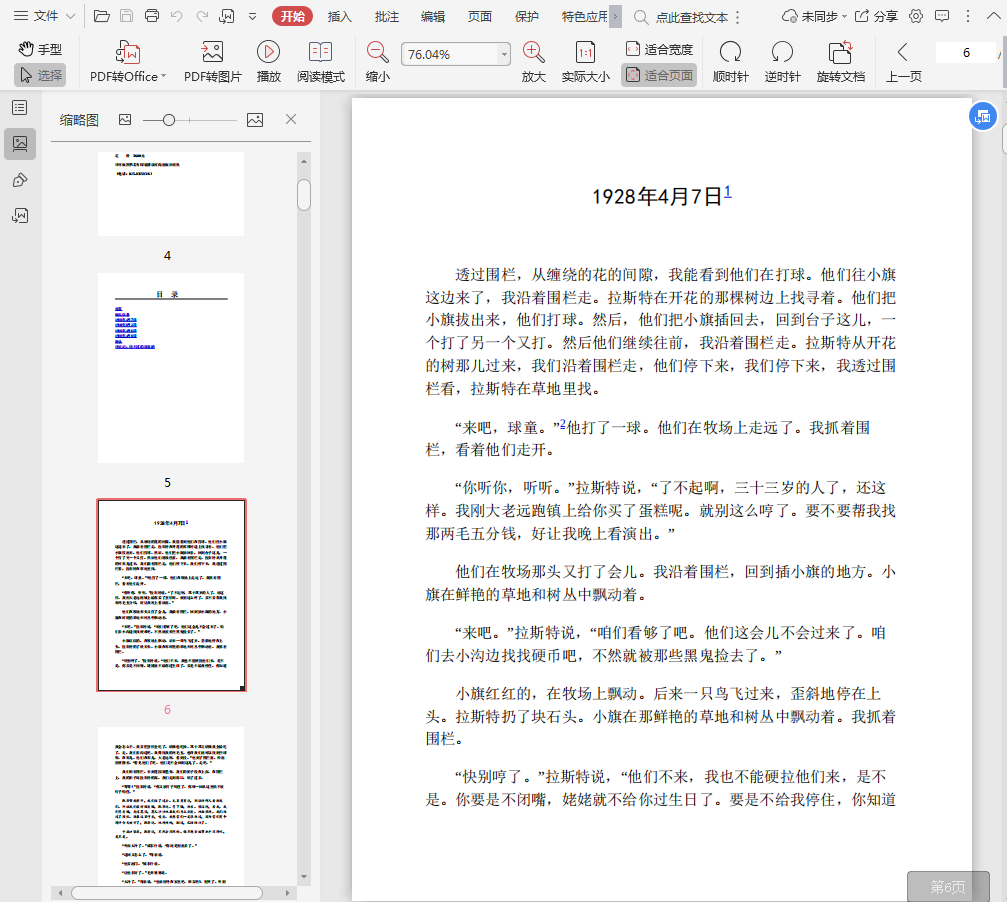Open the 保护 tab

click(x=527, y=17)
